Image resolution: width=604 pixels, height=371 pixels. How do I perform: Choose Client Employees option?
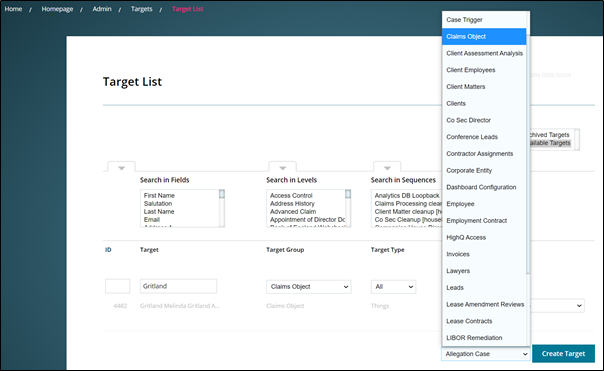484,70
